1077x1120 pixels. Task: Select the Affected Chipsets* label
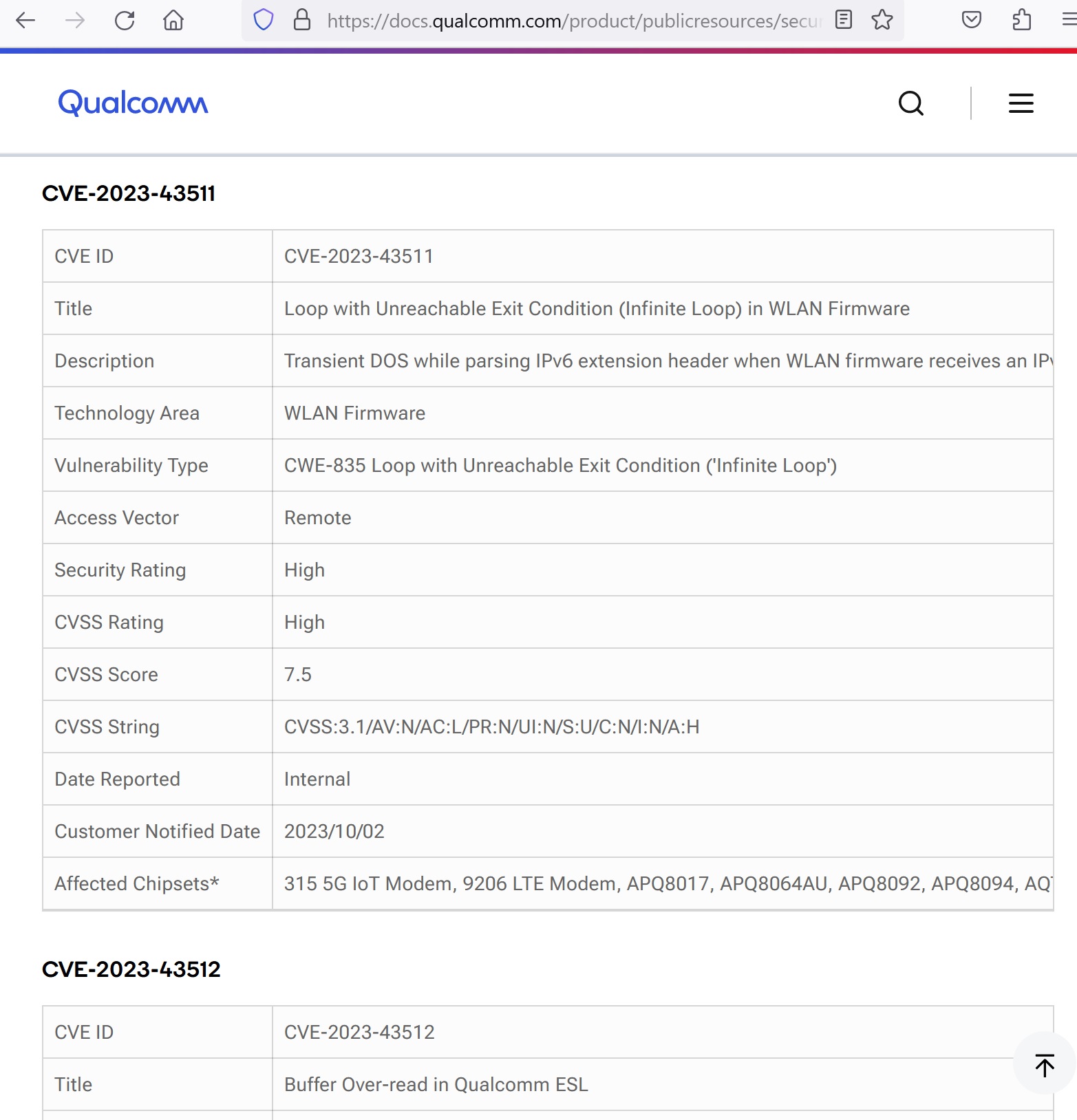[136, 883]
